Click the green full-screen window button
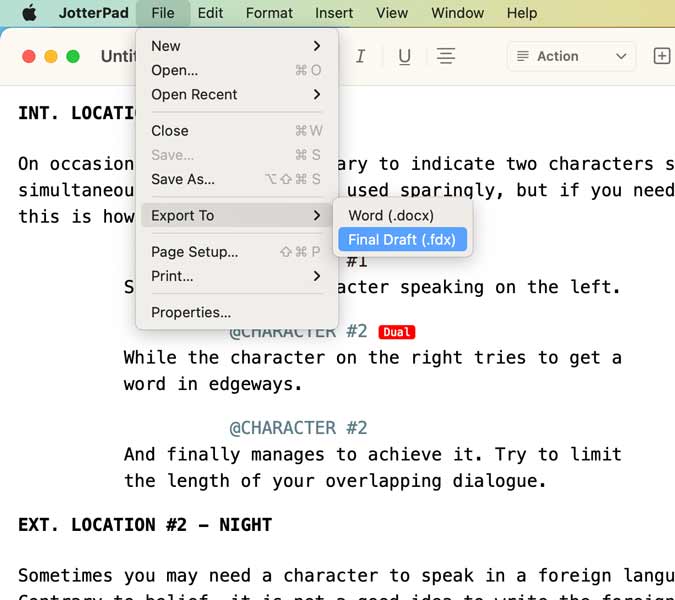 [73, 56]
